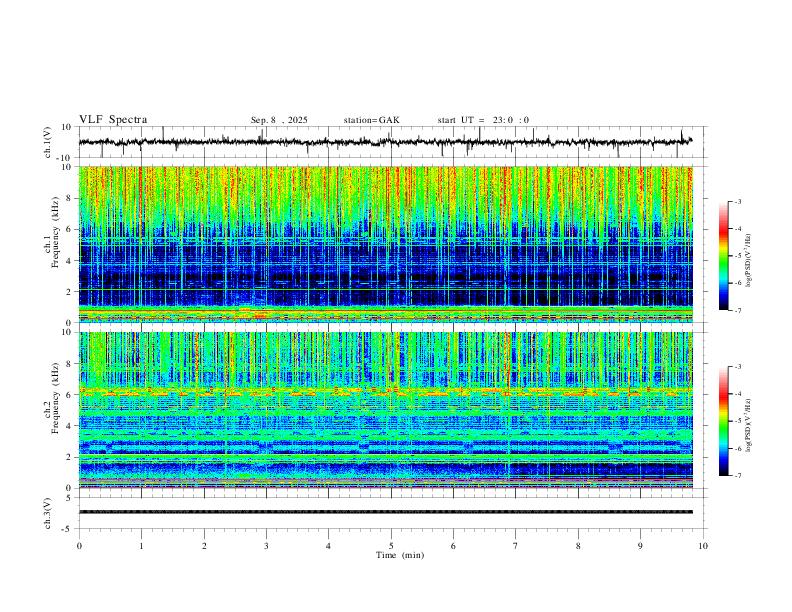This screenshot has width=792, height=612.
Task: Click the 'ch.3(V)' axis label
Action: point(48,513)
